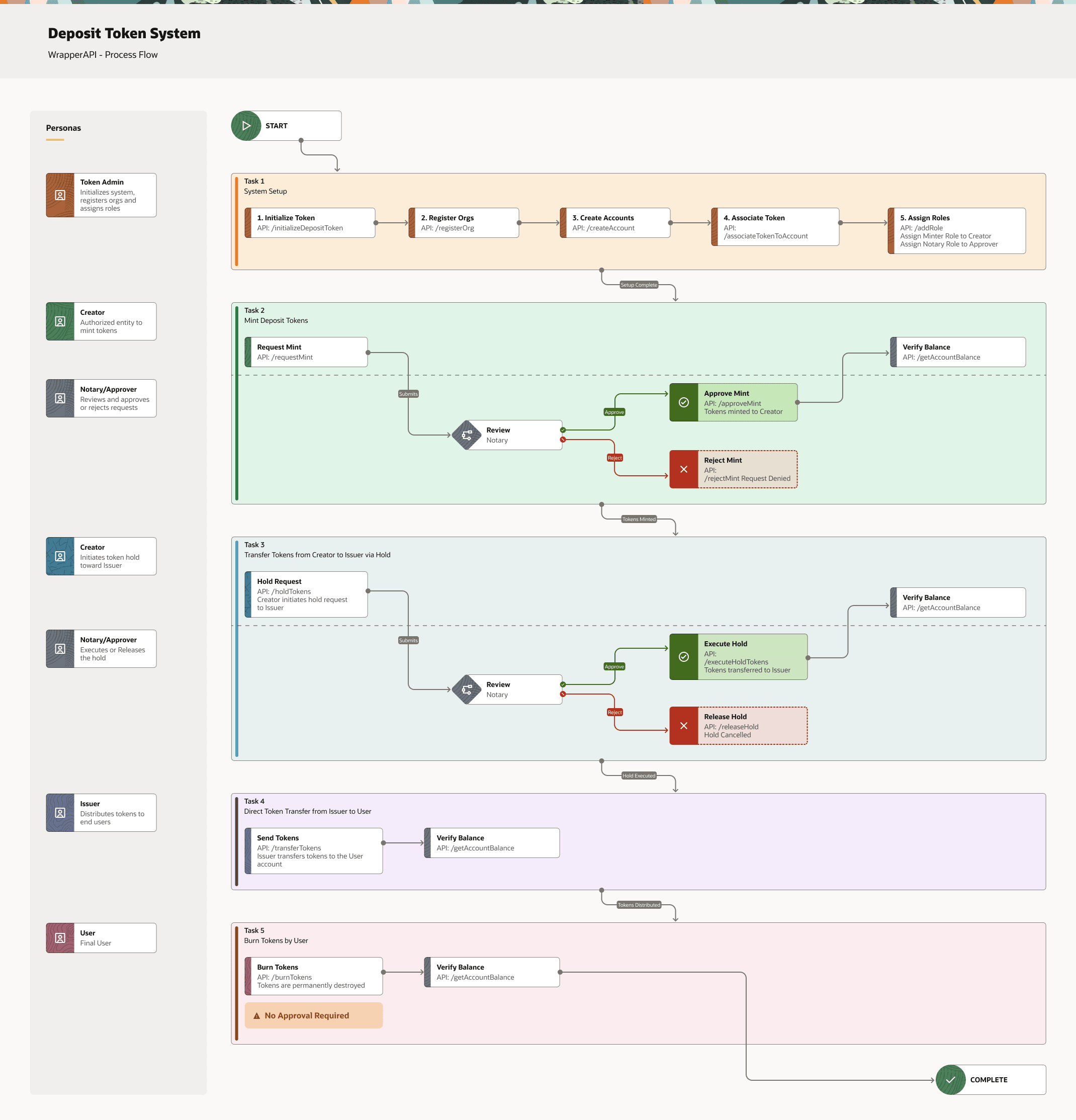Click the Task 4 Direct Token Transfer heading
This screenshot has width=1076, height=1120.
click(x=307, y=806)
